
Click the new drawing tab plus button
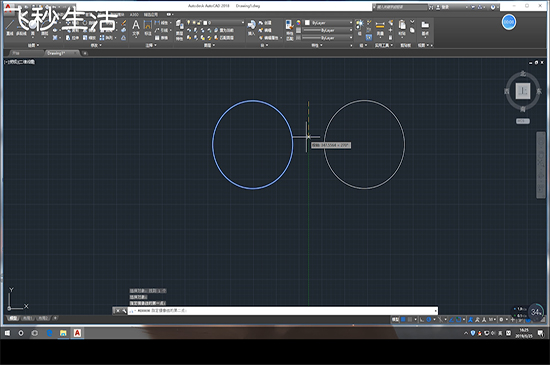pos(85,53)
